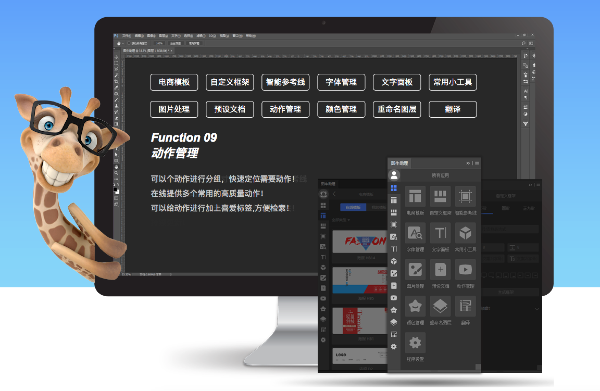Open the 全部类型 dropdown in the back-left panel

(341, 220)
